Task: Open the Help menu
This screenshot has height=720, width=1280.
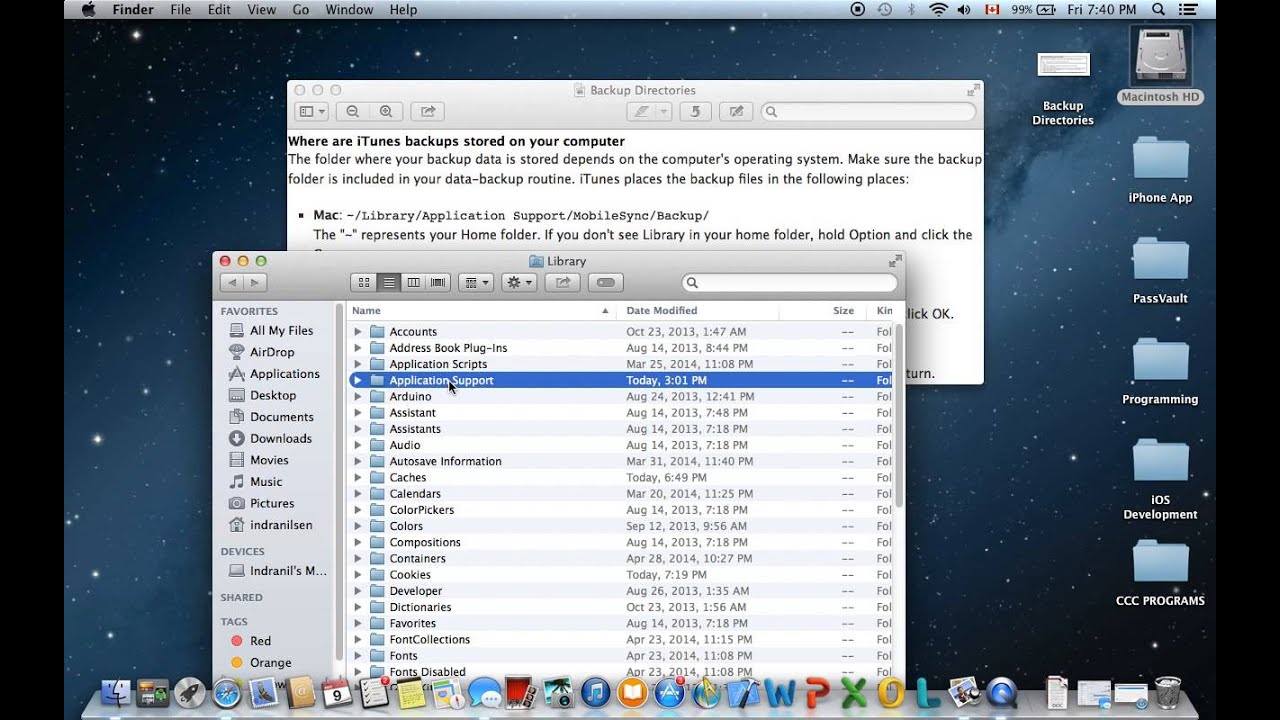Action: 403,9
